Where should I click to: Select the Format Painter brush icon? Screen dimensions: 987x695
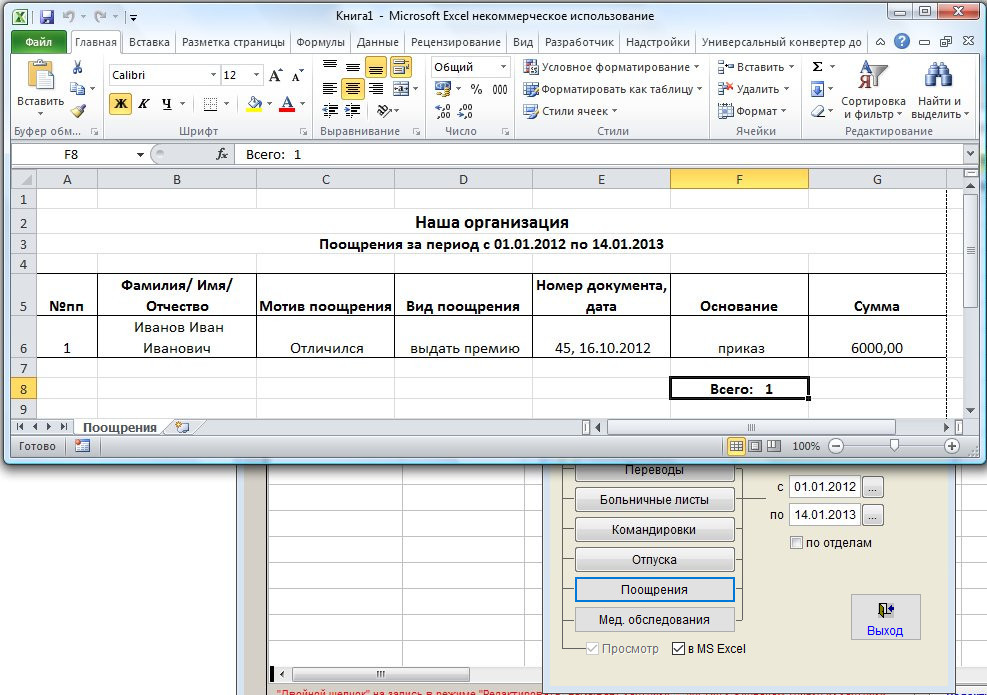(77, 111)
